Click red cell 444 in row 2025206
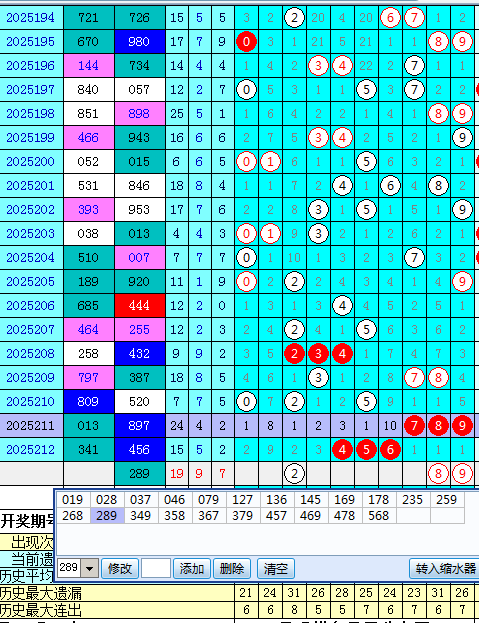Viewport: 479px width, 623px height. (x=139, y=306)
